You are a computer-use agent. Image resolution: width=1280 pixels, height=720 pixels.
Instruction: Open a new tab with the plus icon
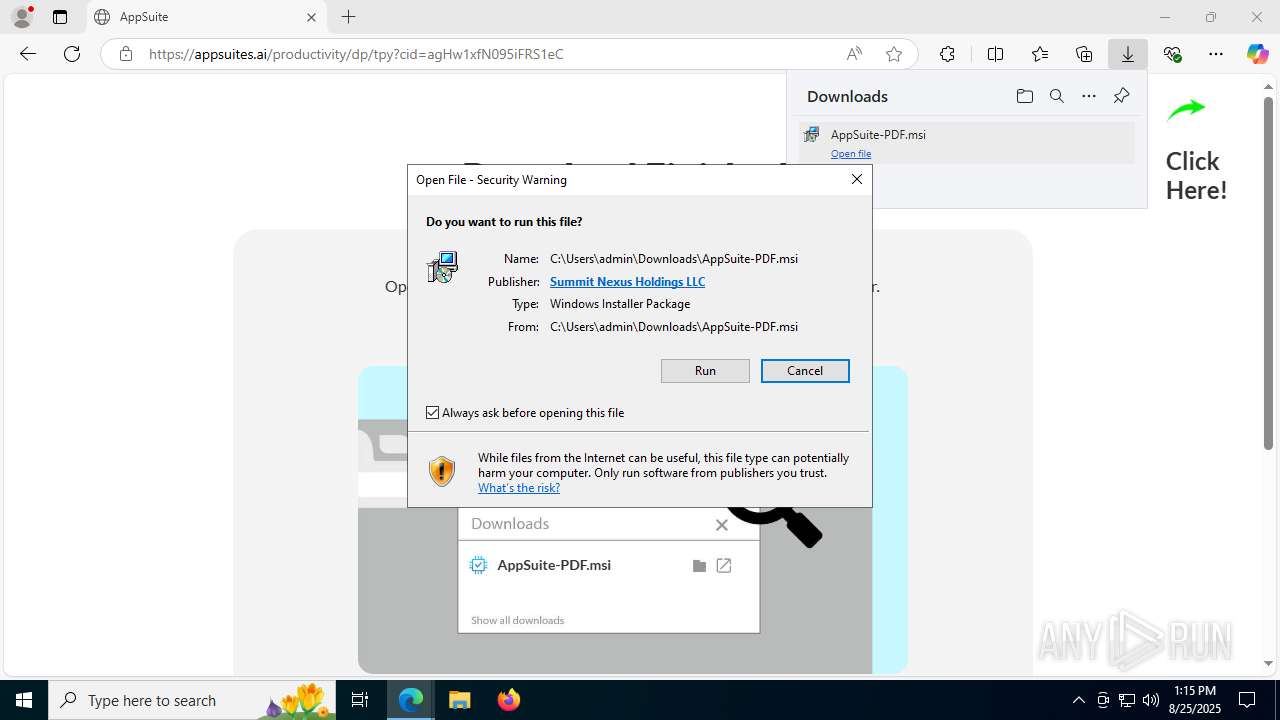click(x=348, y=17)
